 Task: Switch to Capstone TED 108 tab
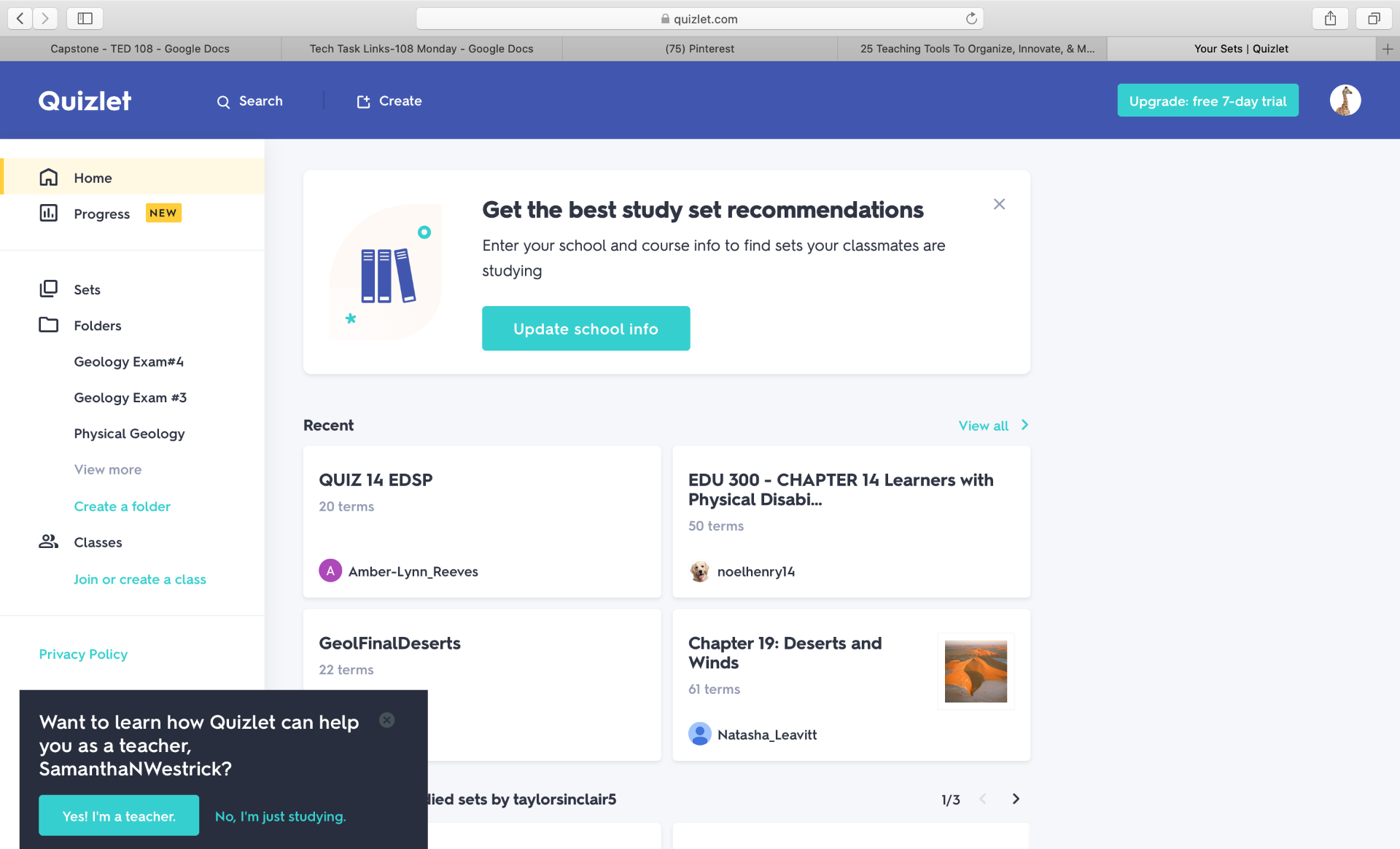click(140, 49)
